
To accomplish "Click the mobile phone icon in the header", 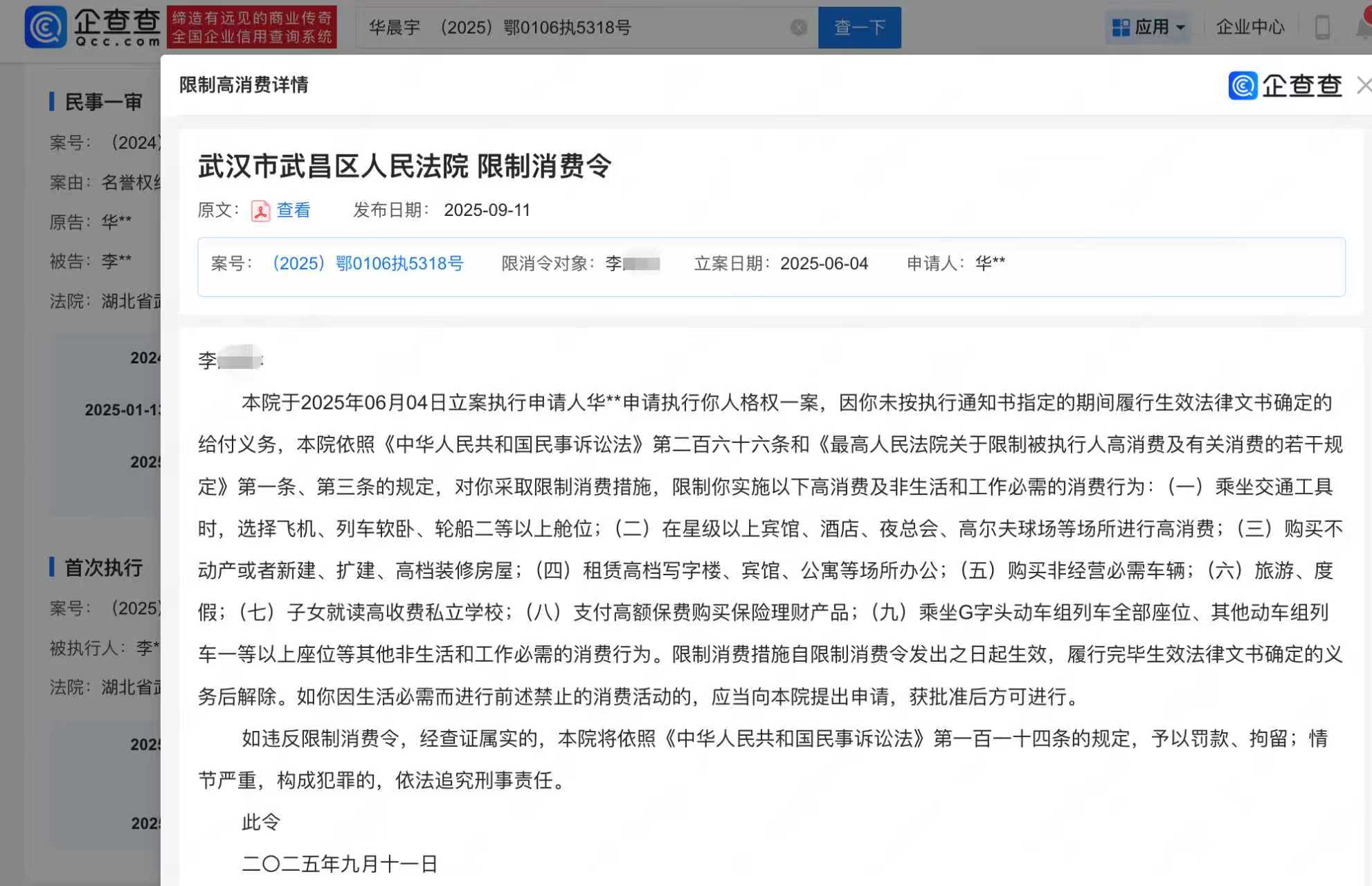I will (x=1322, y=28).
